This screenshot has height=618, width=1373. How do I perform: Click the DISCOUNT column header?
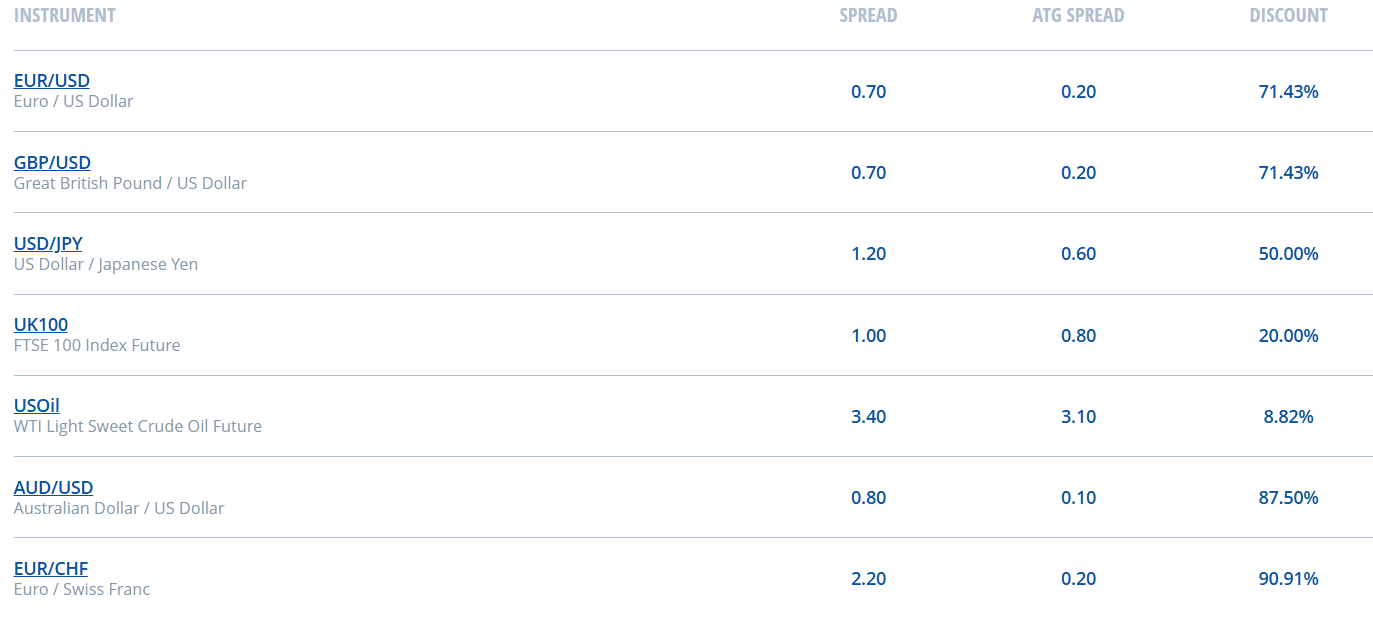point(1288,16)
